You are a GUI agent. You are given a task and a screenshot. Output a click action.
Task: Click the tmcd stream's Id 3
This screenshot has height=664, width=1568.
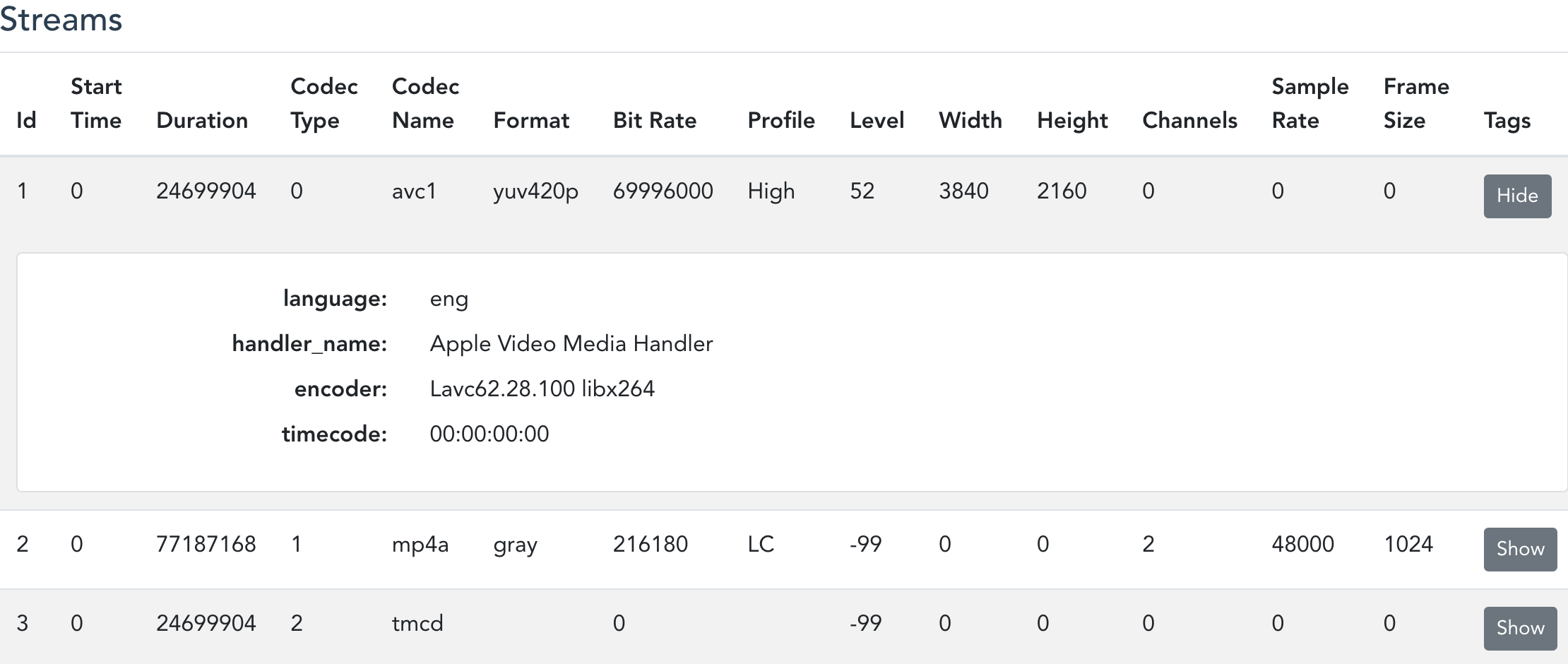pyautogui.click(x=23, y=623)
